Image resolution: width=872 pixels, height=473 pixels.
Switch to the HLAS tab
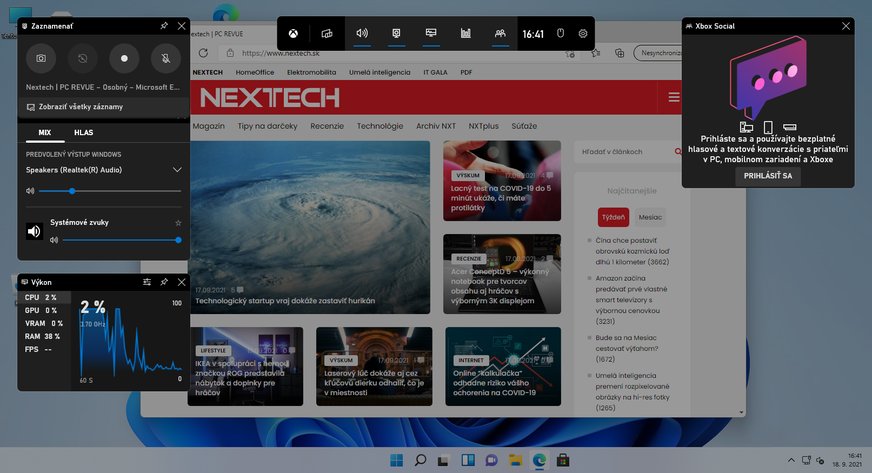coord(83,132)
